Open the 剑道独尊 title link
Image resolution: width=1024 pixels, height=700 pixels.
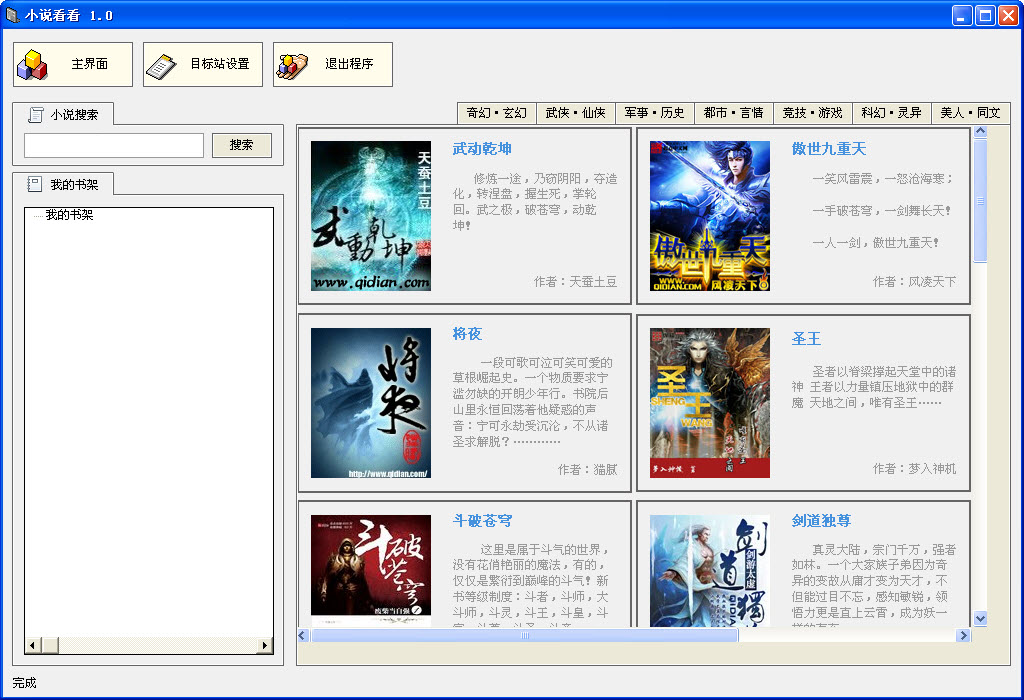[x=821, y=521]
